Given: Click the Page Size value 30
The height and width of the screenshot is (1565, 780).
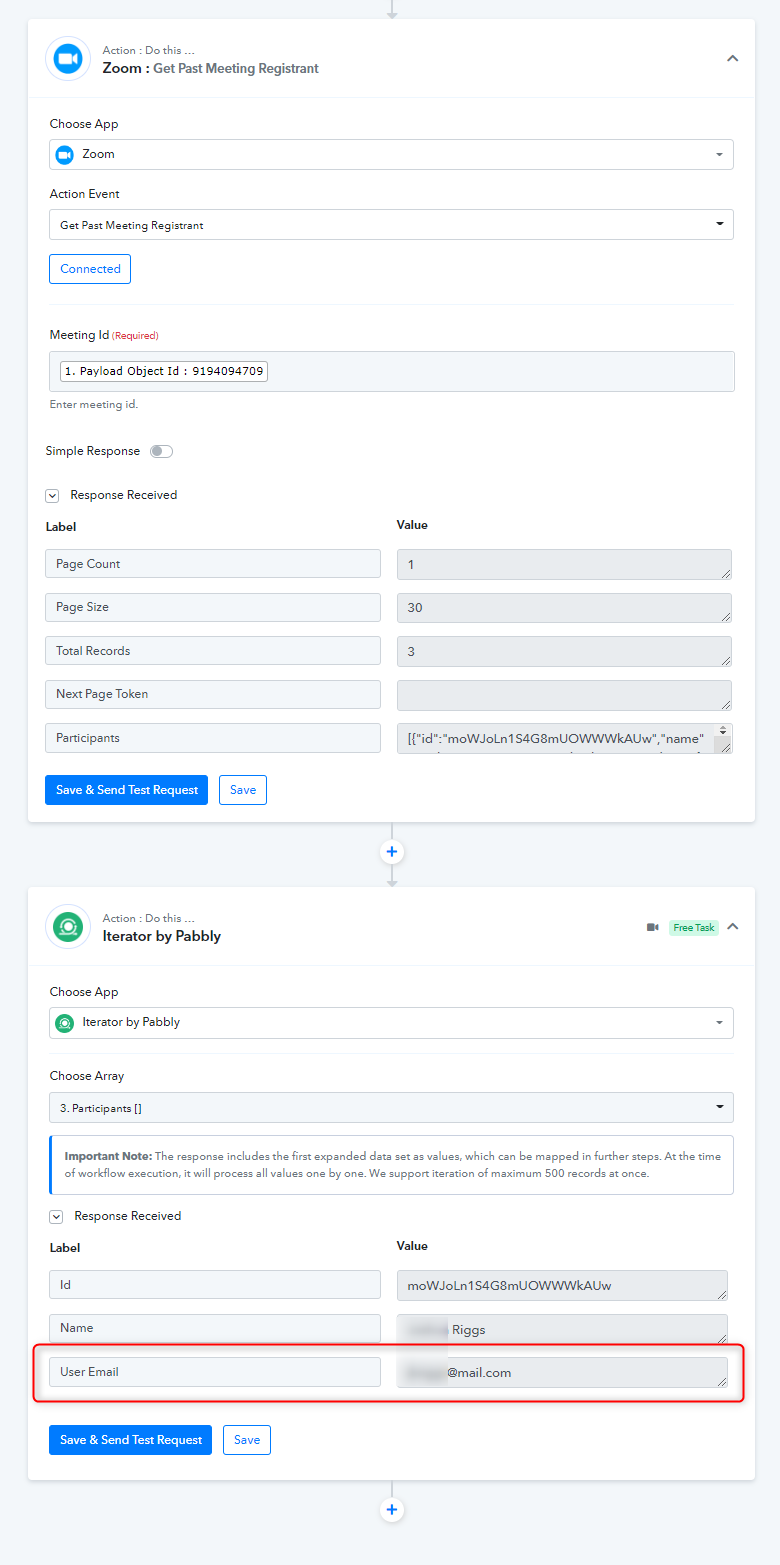Looking at the screenshot, I should 564,608.
